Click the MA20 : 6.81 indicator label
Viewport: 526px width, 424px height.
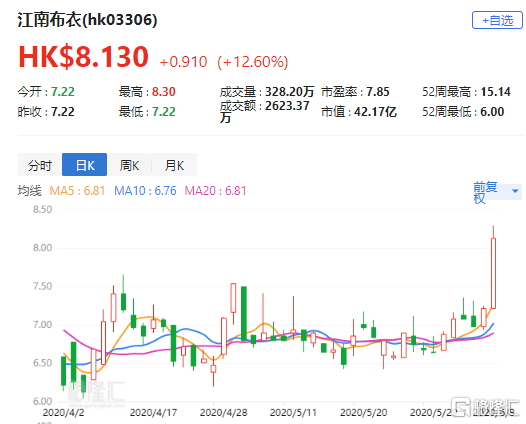(215, 191)
